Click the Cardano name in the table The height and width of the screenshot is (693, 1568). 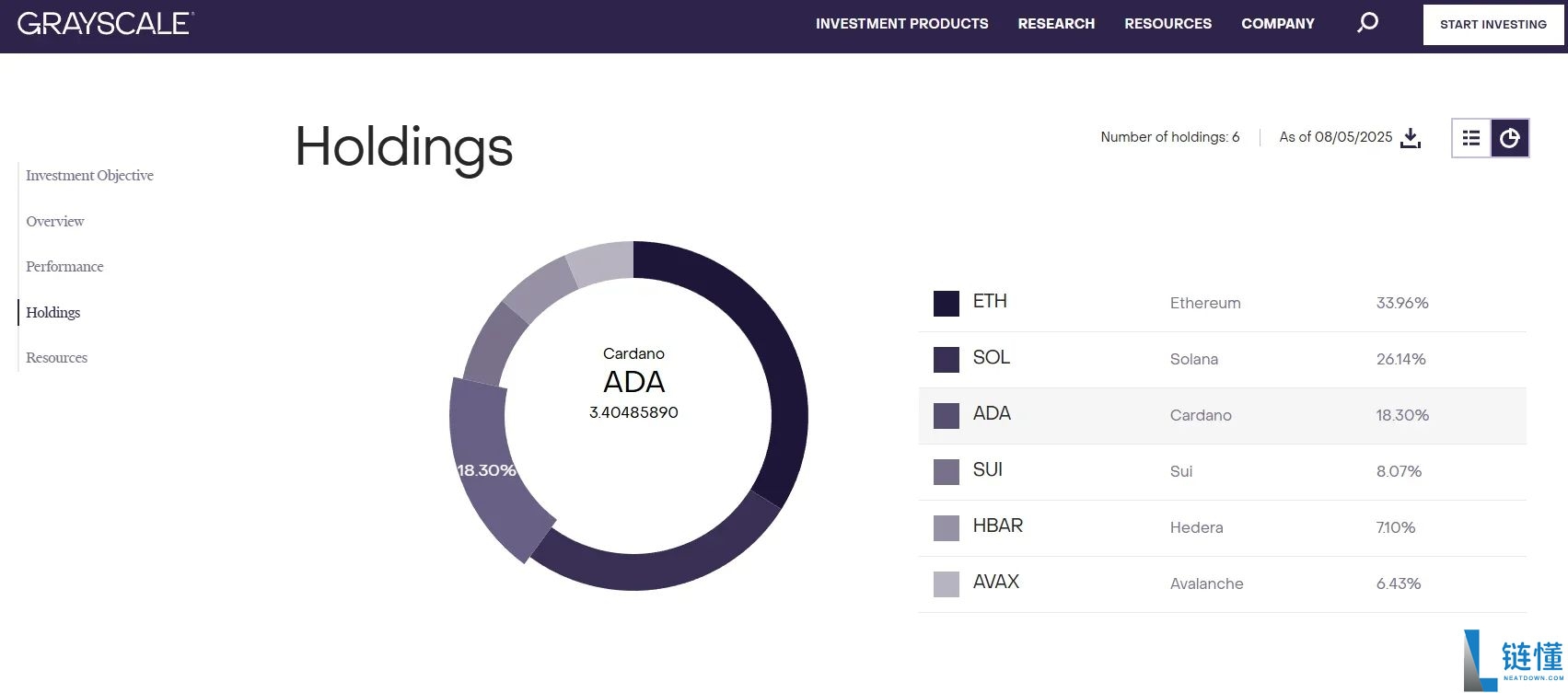tap(1201, 415)
